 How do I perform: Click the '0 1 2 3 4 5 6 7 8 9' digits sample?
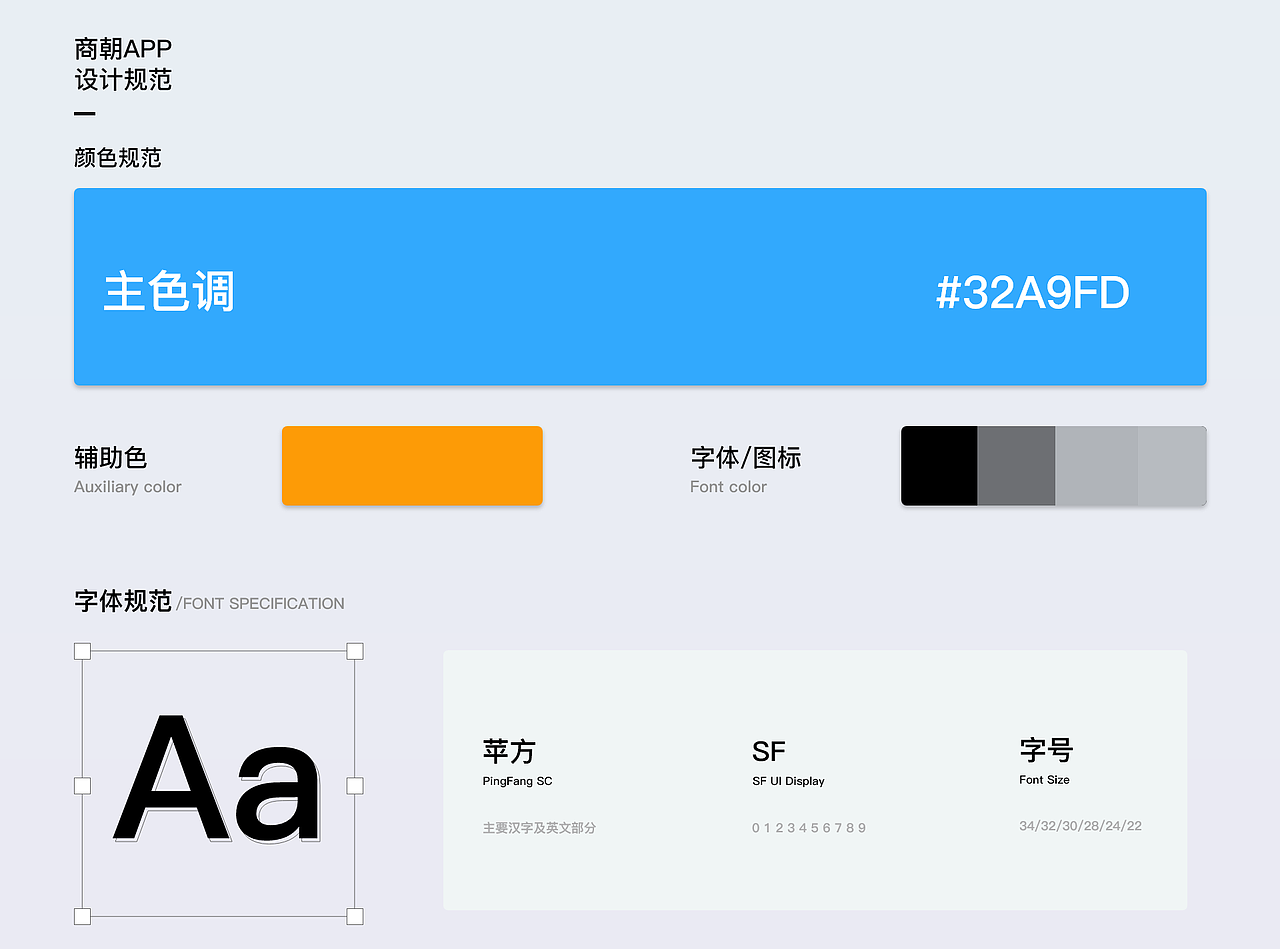pyautogui.click(x=809, y=828)
